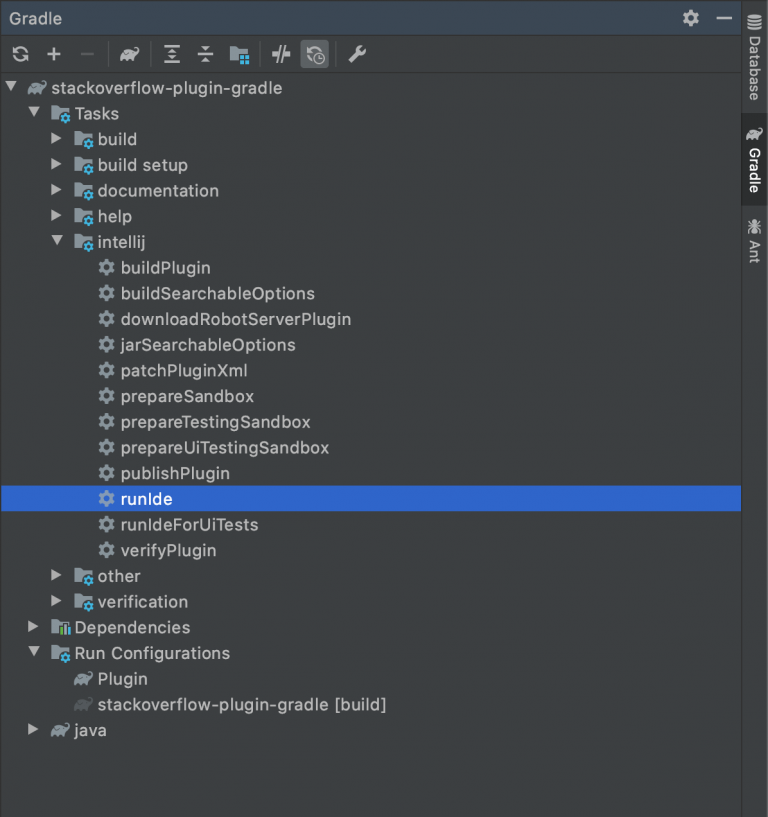This screenshot has width=768, height=817.
Task: Click folder icon beside verification
Action: click(83, 602)
